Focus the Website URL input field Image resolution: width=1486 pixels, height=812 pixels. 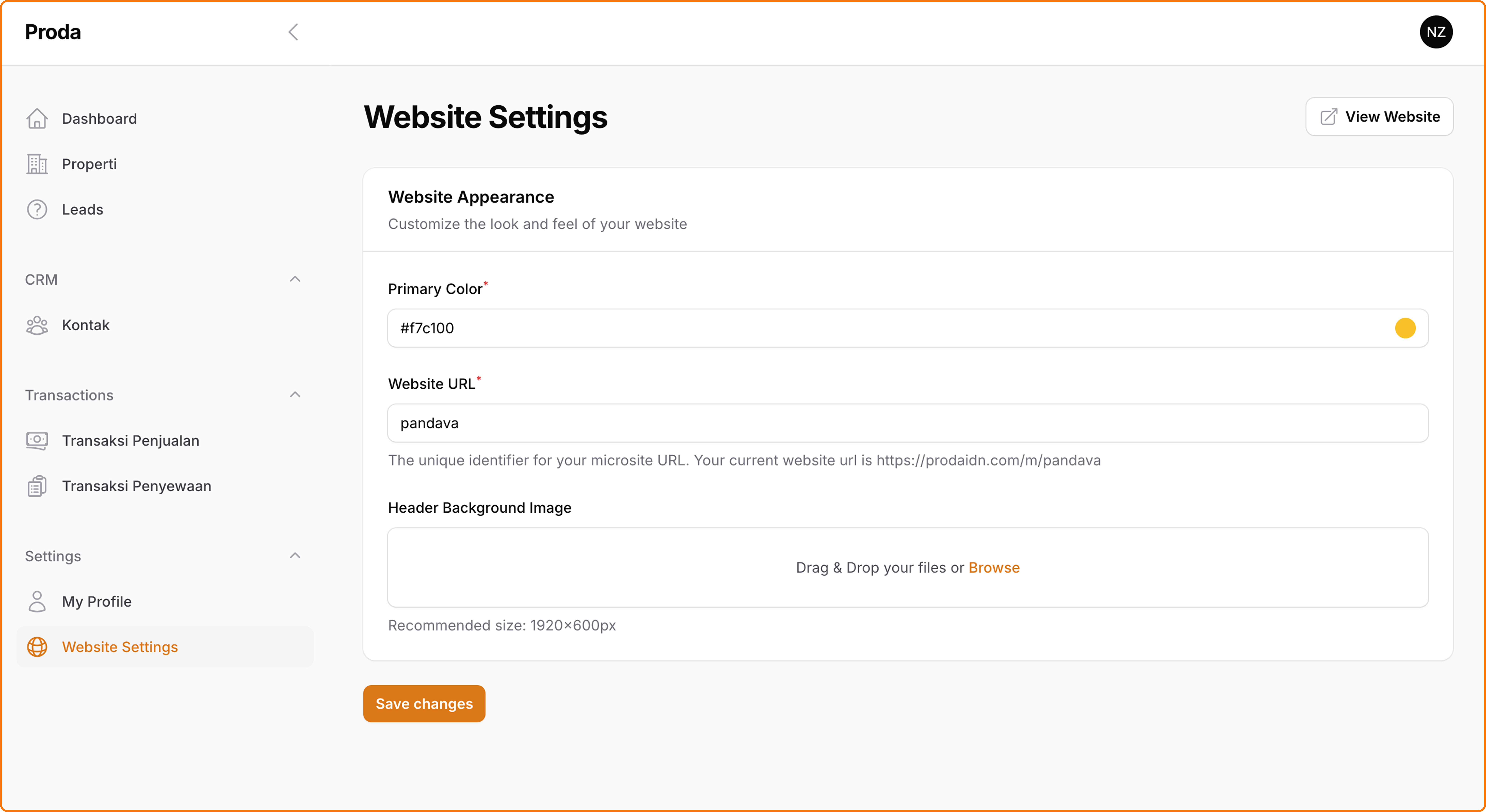(x=907, y=423)
